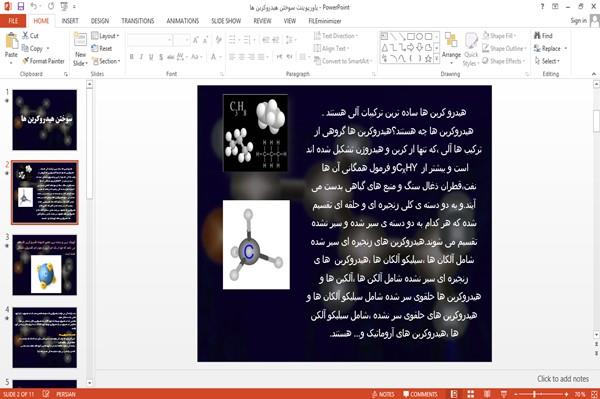
Task: Click the Save icon in the quick access toolbar
Action: pyautogui.click(x=21, y=6)
